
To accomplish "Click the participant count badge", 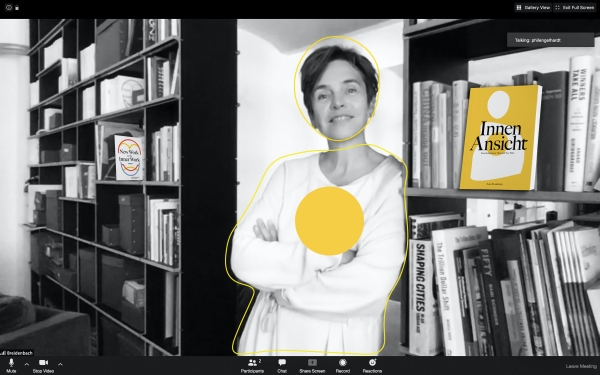I will 260,361.
